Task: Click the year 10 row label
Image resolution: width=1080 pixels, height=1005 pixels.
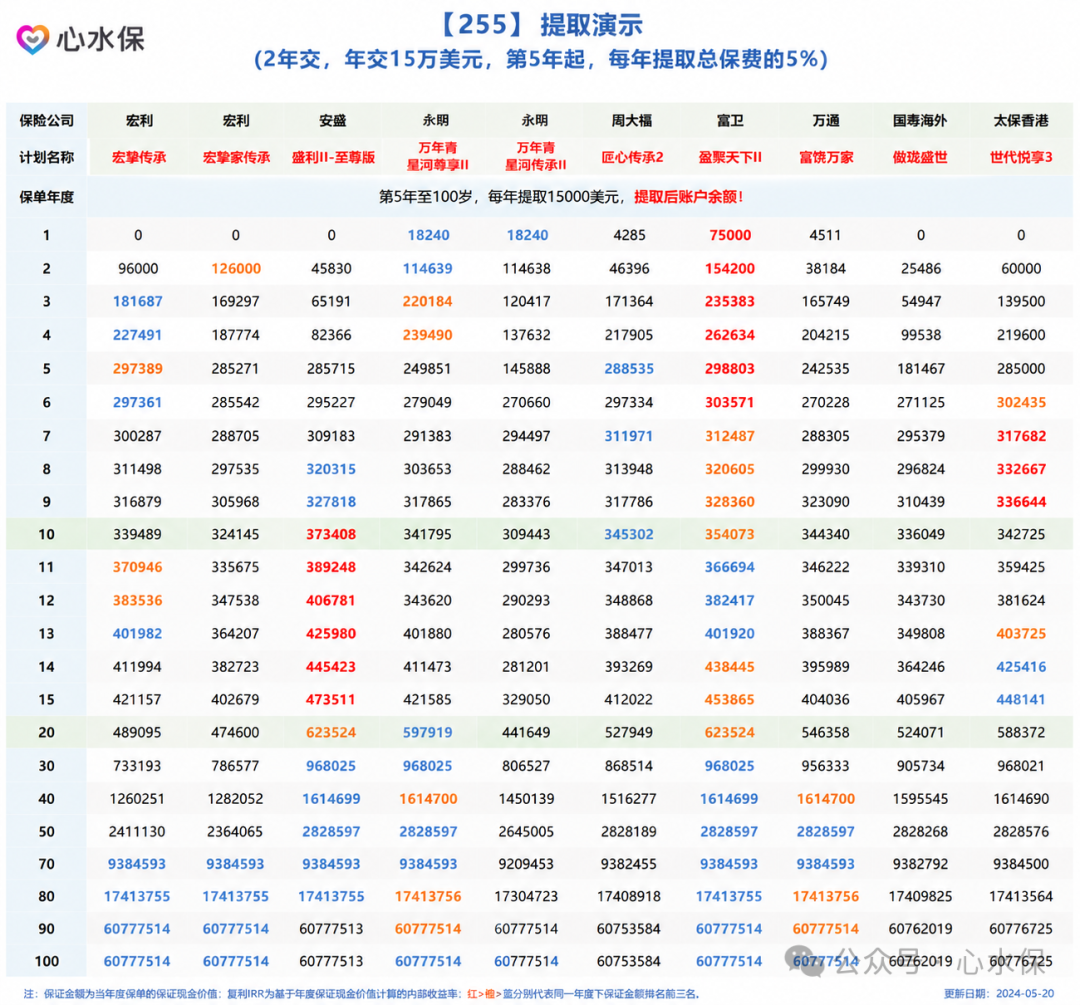Action: click(x=46, y=535)
